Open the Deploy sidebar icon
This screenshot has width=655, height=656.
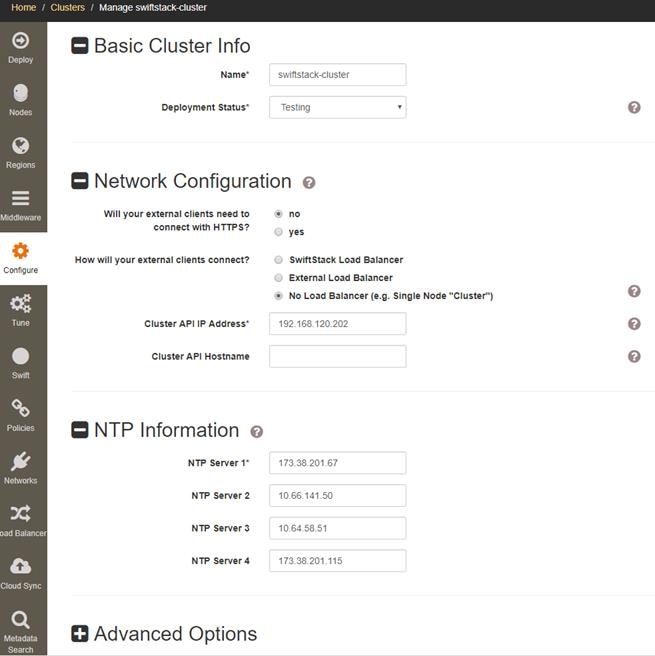(20, 41)
